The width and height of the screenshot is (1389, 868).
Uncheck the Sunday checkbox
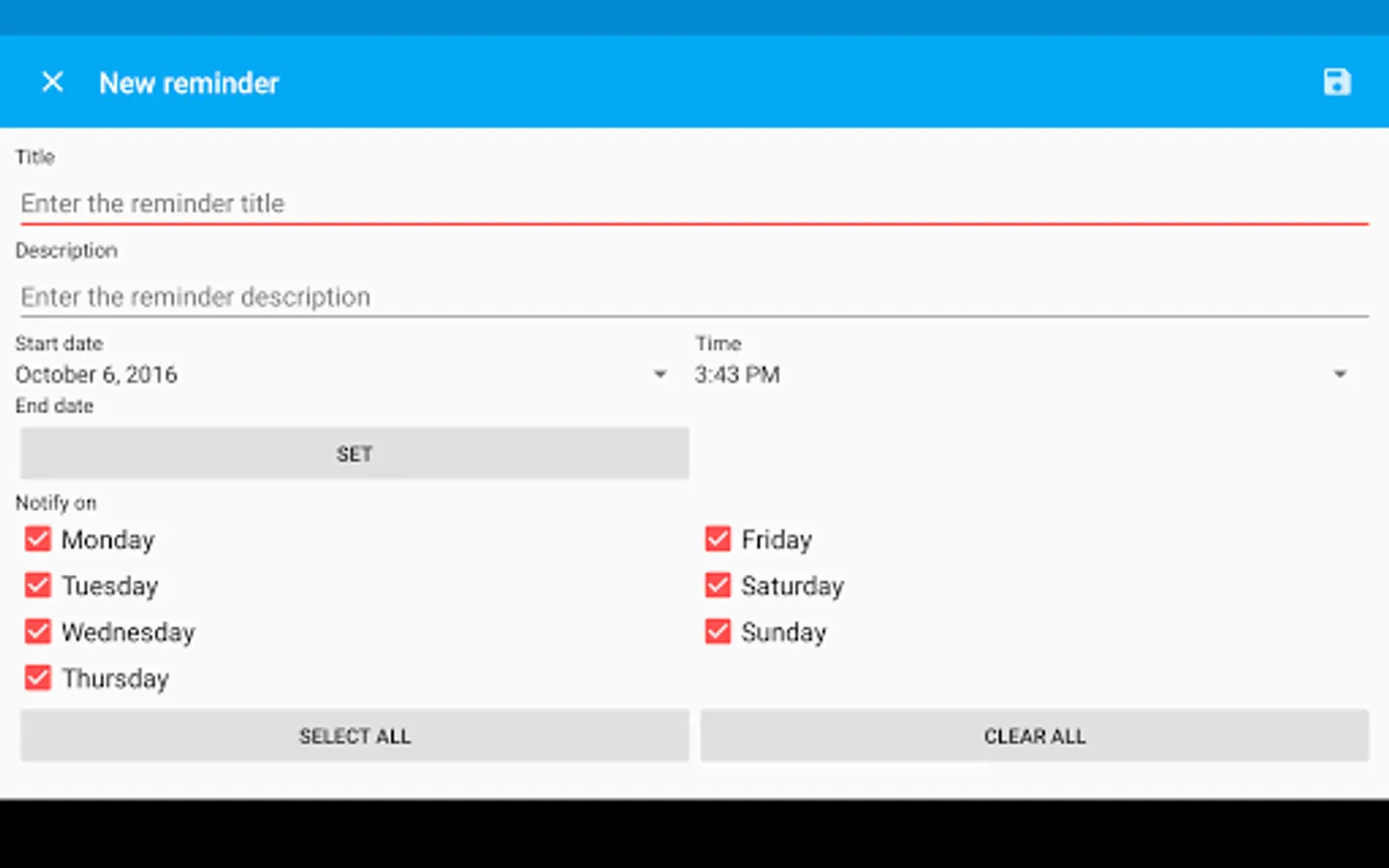tap(718, 632)
